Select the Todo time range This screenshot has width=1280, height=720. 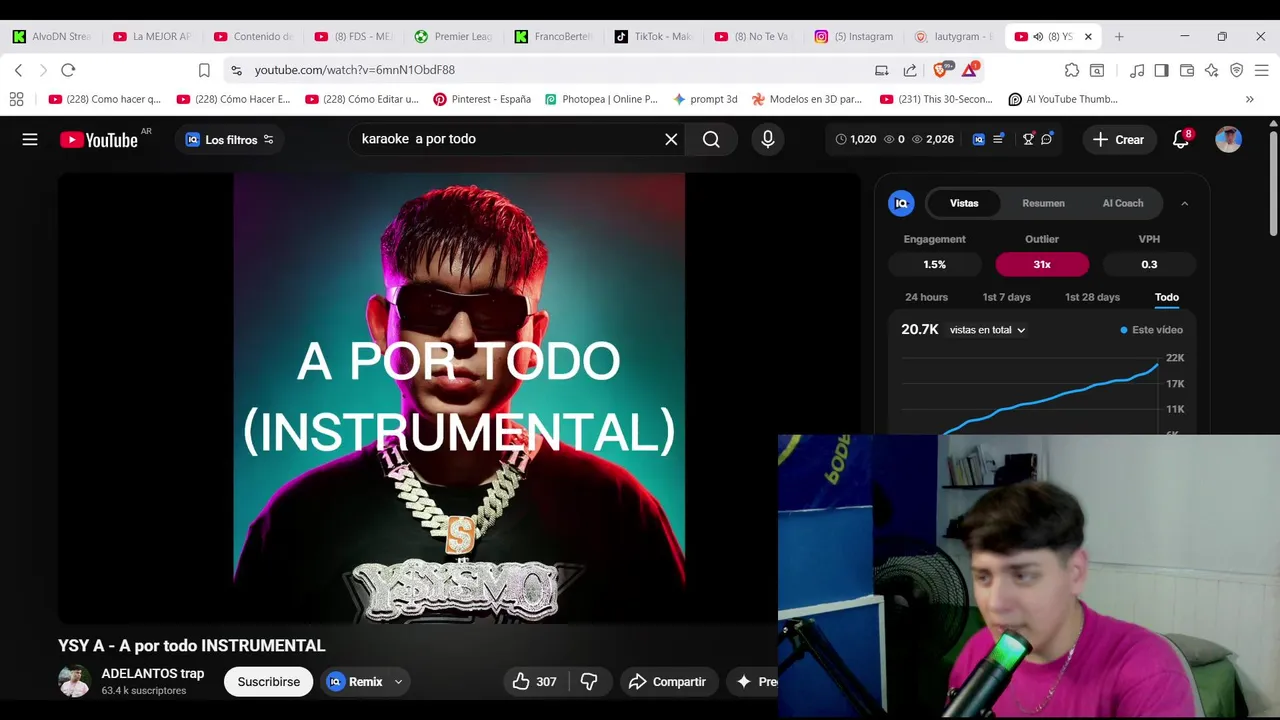click(x=1167, y=297)
